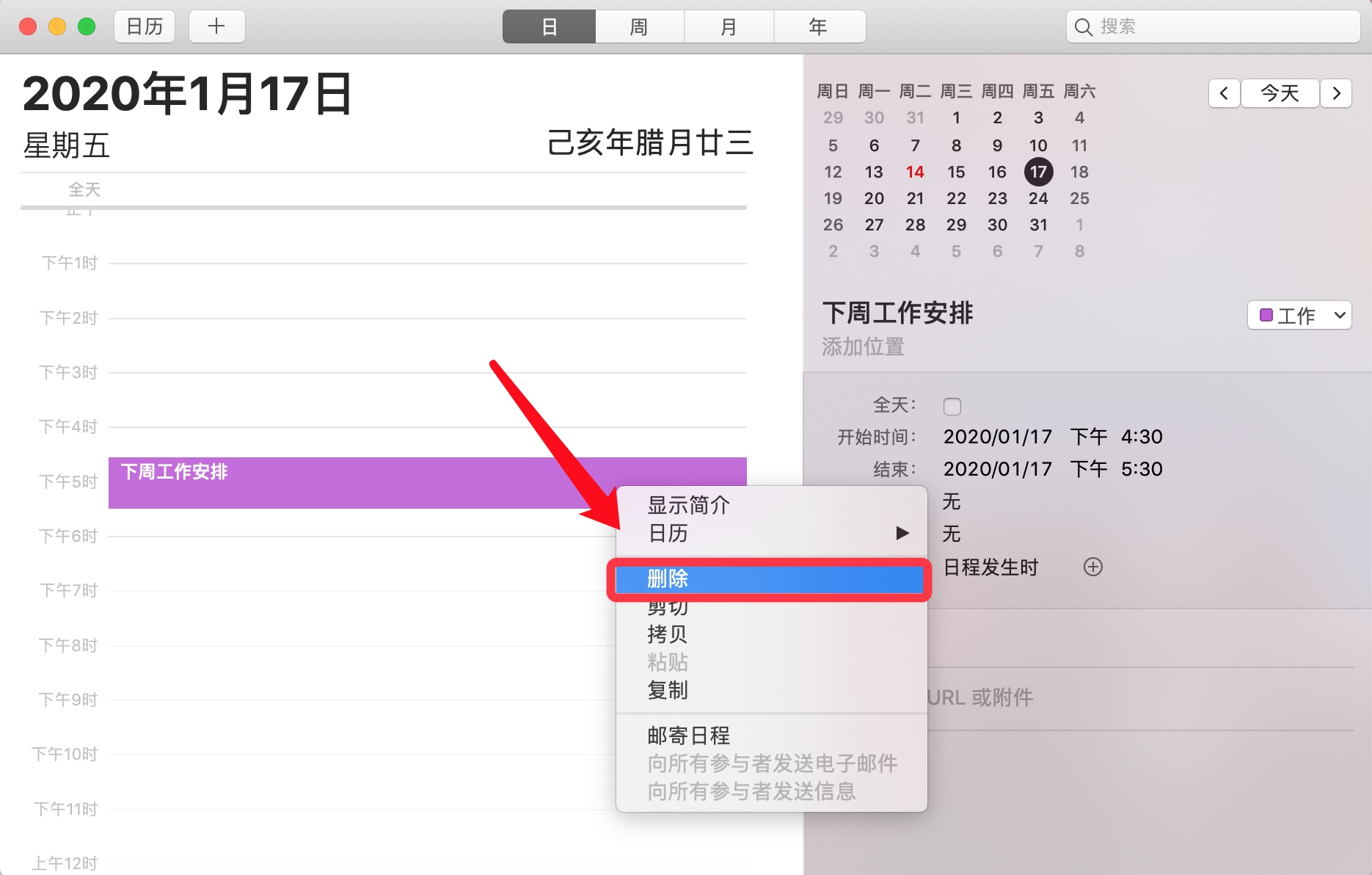This screenshot has height=875, width=1372.
Task: Switch to 日 day view tab
Action: [x=549, y=27]
